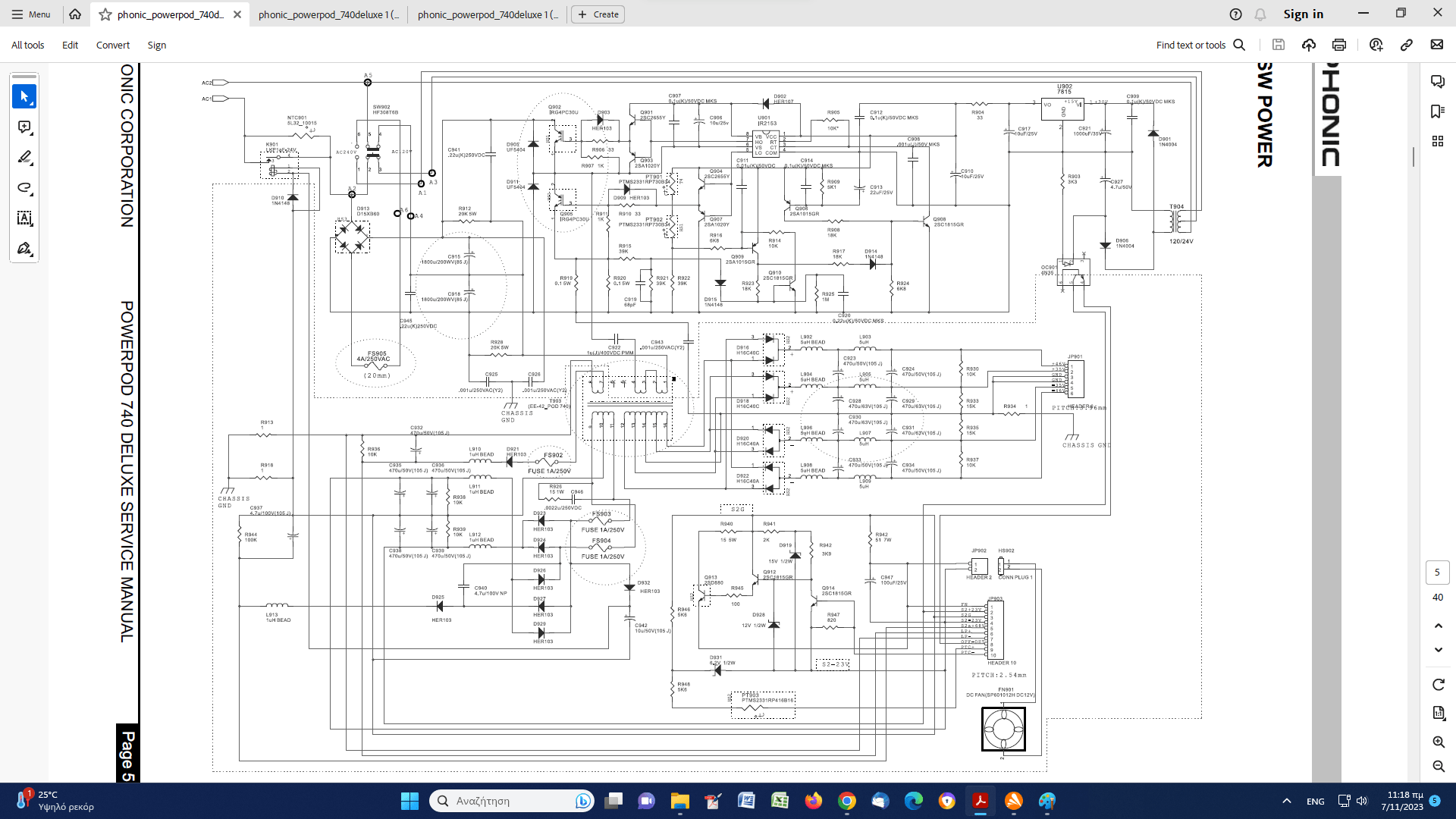Screen dimensions: 1456x819
Task: Go to the Home view icon
Action: [x=75, y=14]
